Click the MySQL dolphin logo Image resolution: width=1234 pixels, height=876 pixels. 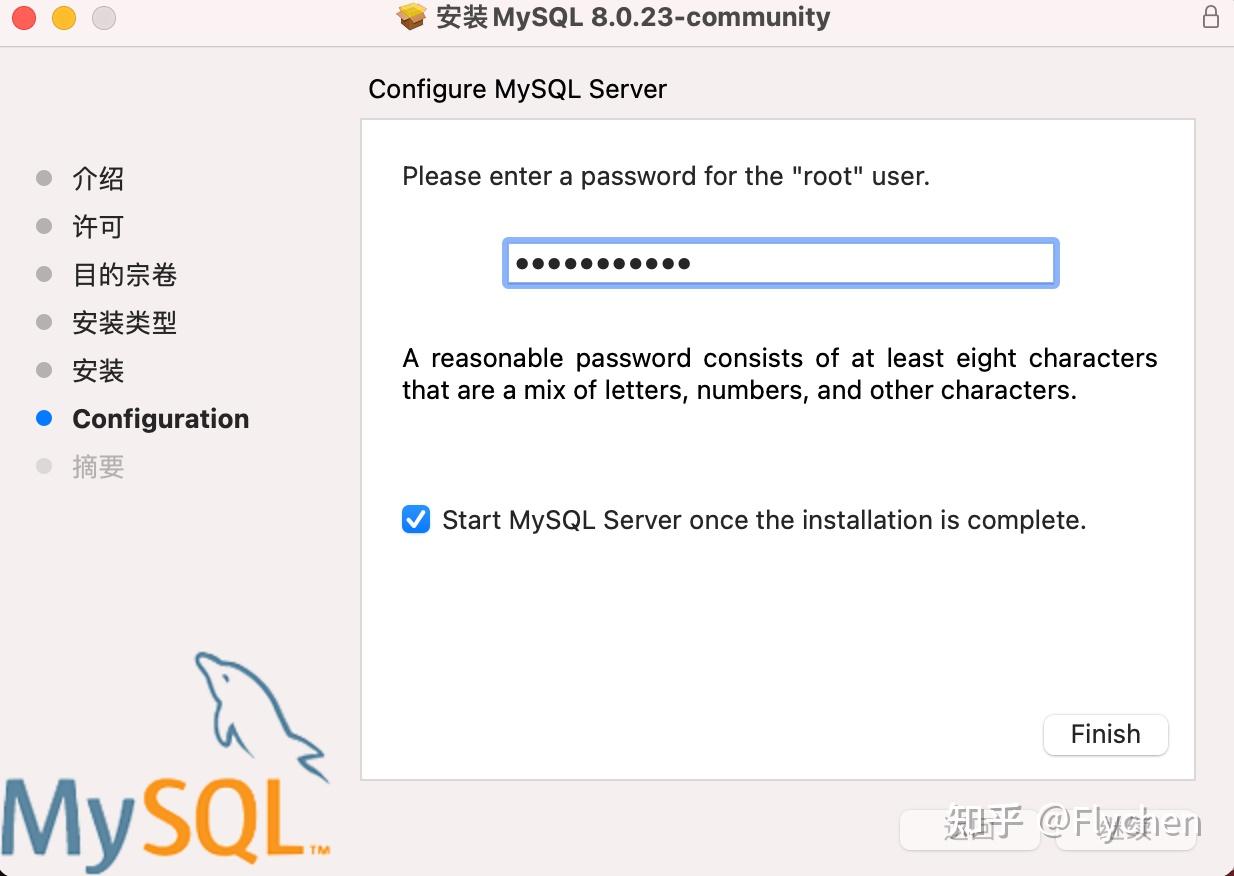click(x=257, y=715)
